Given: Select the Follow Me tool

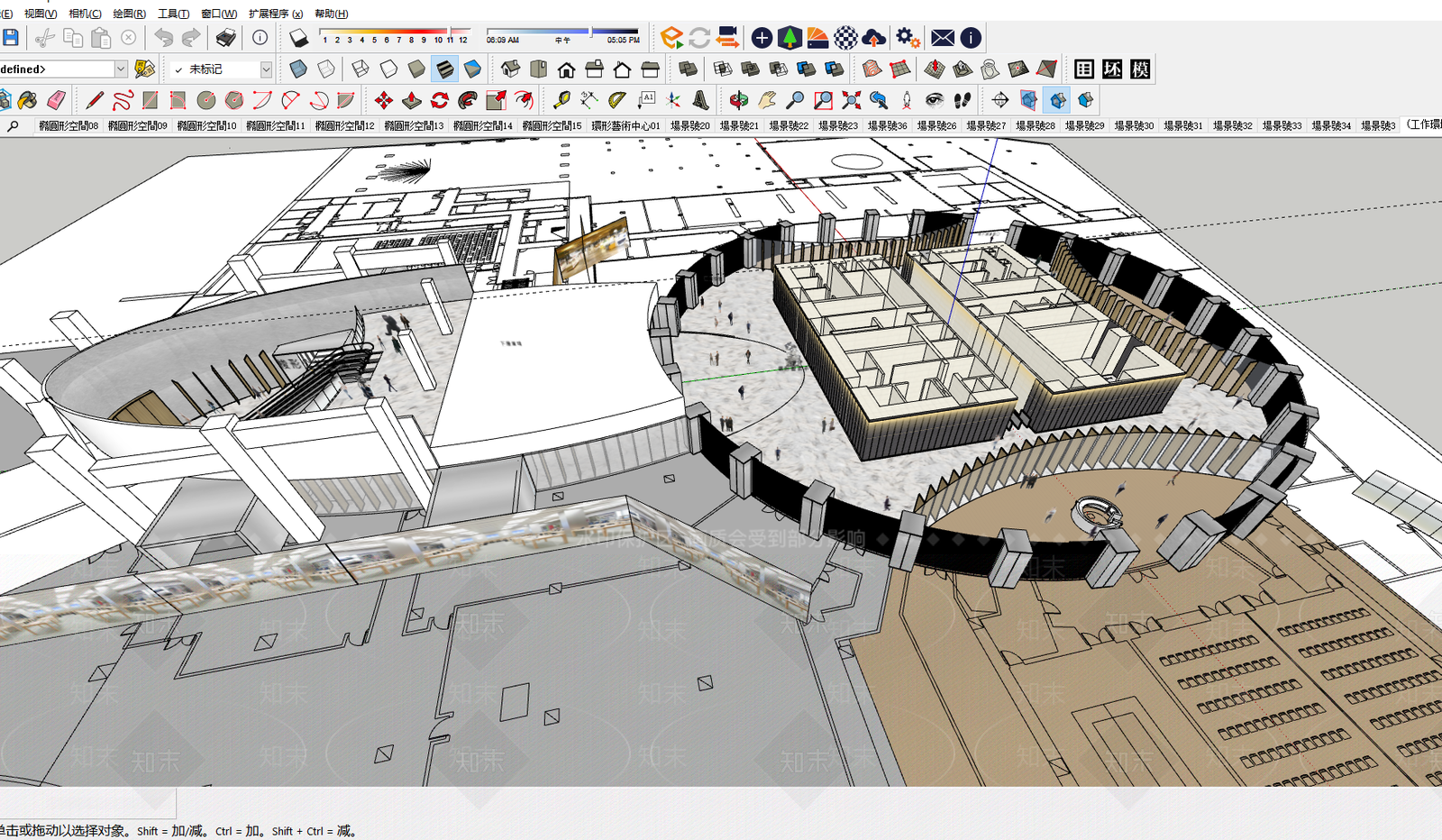Looking at the screenshot, I should (468, 100).
